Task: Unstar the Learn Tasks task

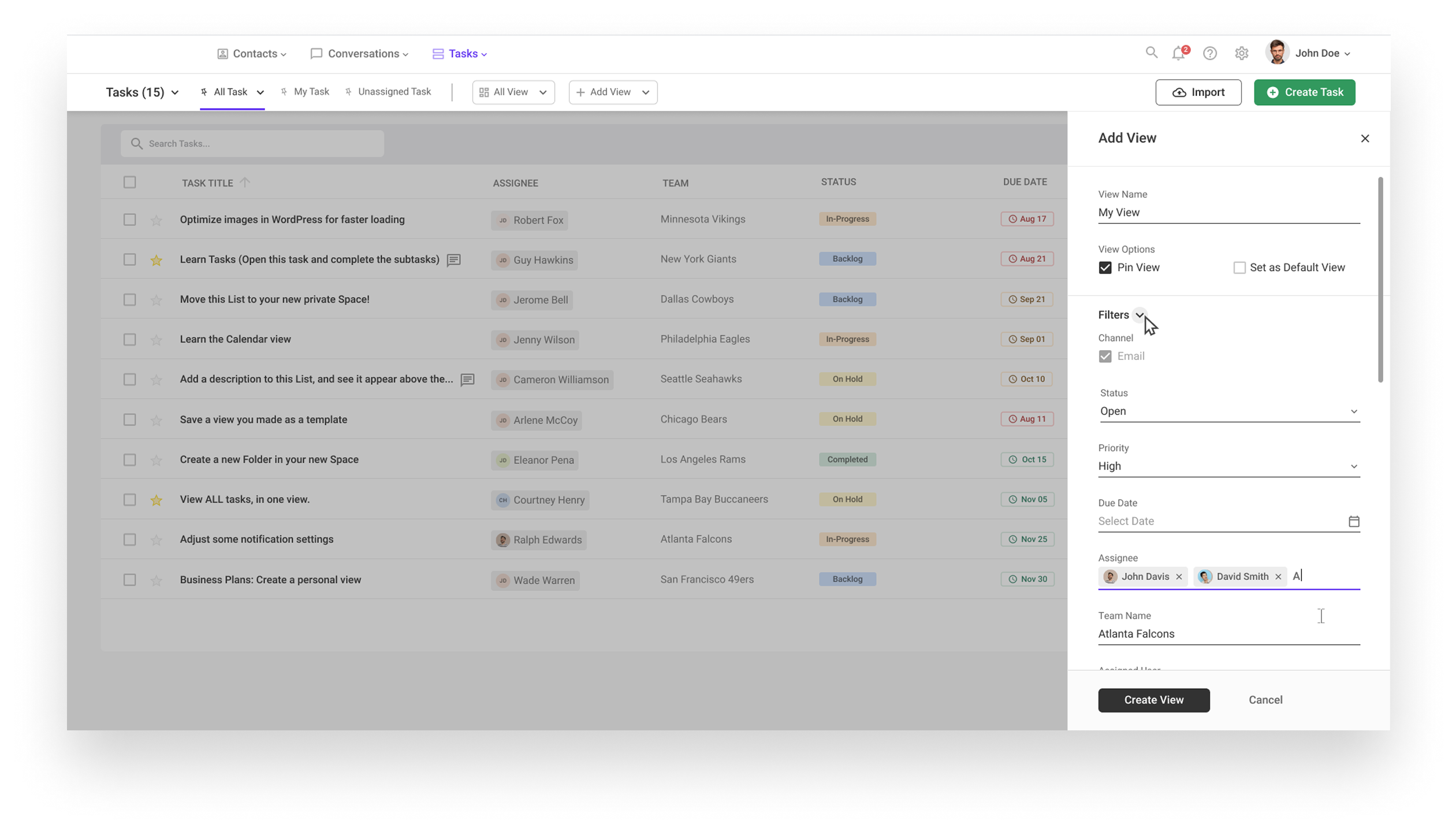Action: [156, 260]
